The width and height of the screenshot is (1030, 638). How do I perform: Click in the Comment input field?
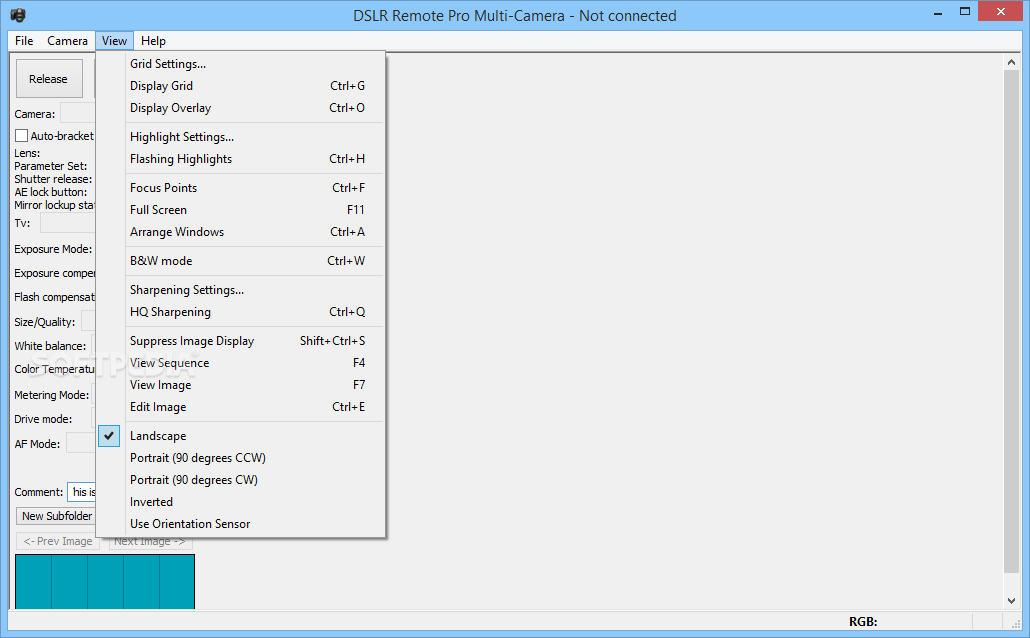(x=82, y=491)
